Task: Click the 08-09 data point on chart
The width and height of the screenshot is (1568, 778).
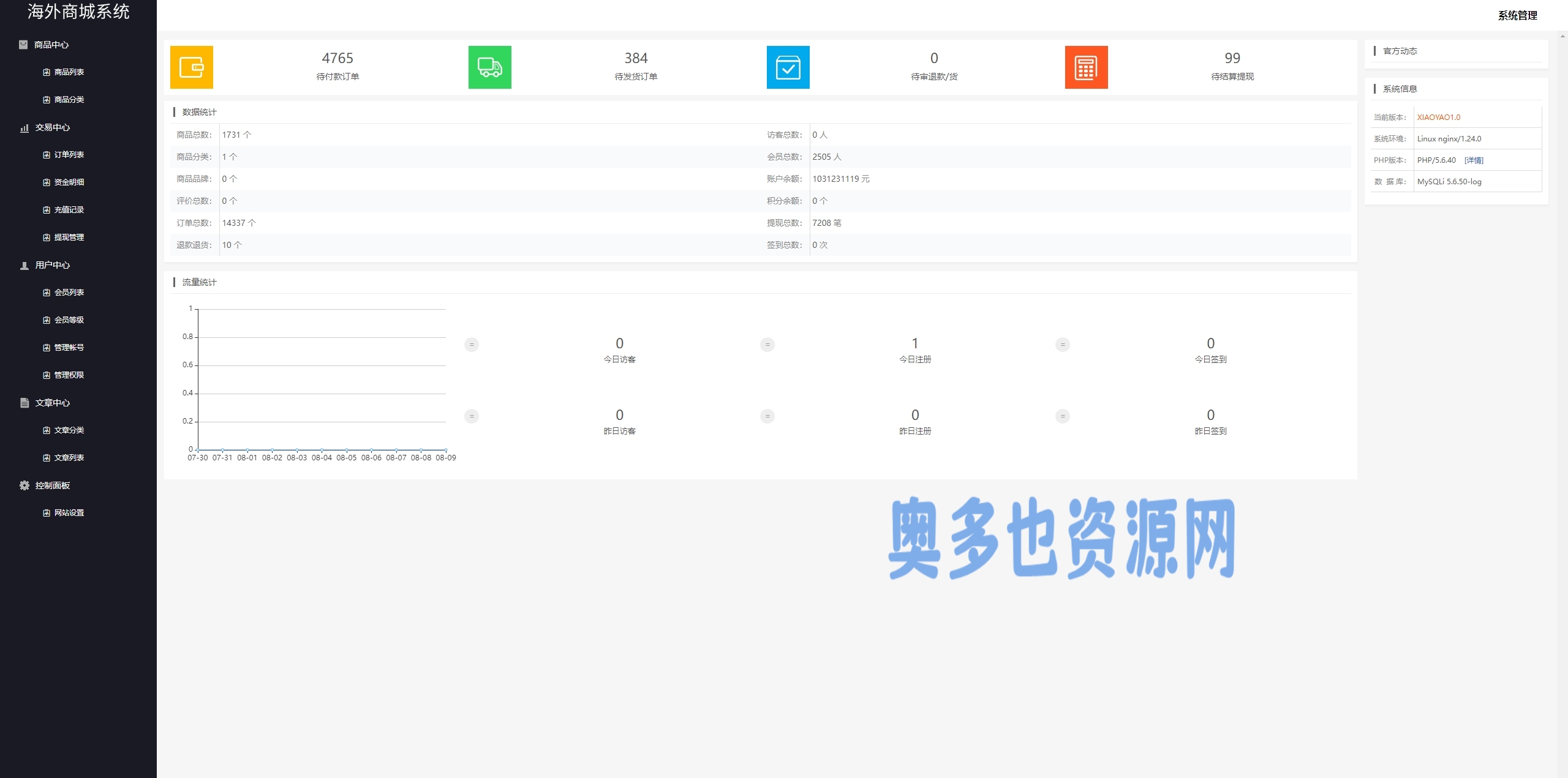Action: (x=446, y=450)
